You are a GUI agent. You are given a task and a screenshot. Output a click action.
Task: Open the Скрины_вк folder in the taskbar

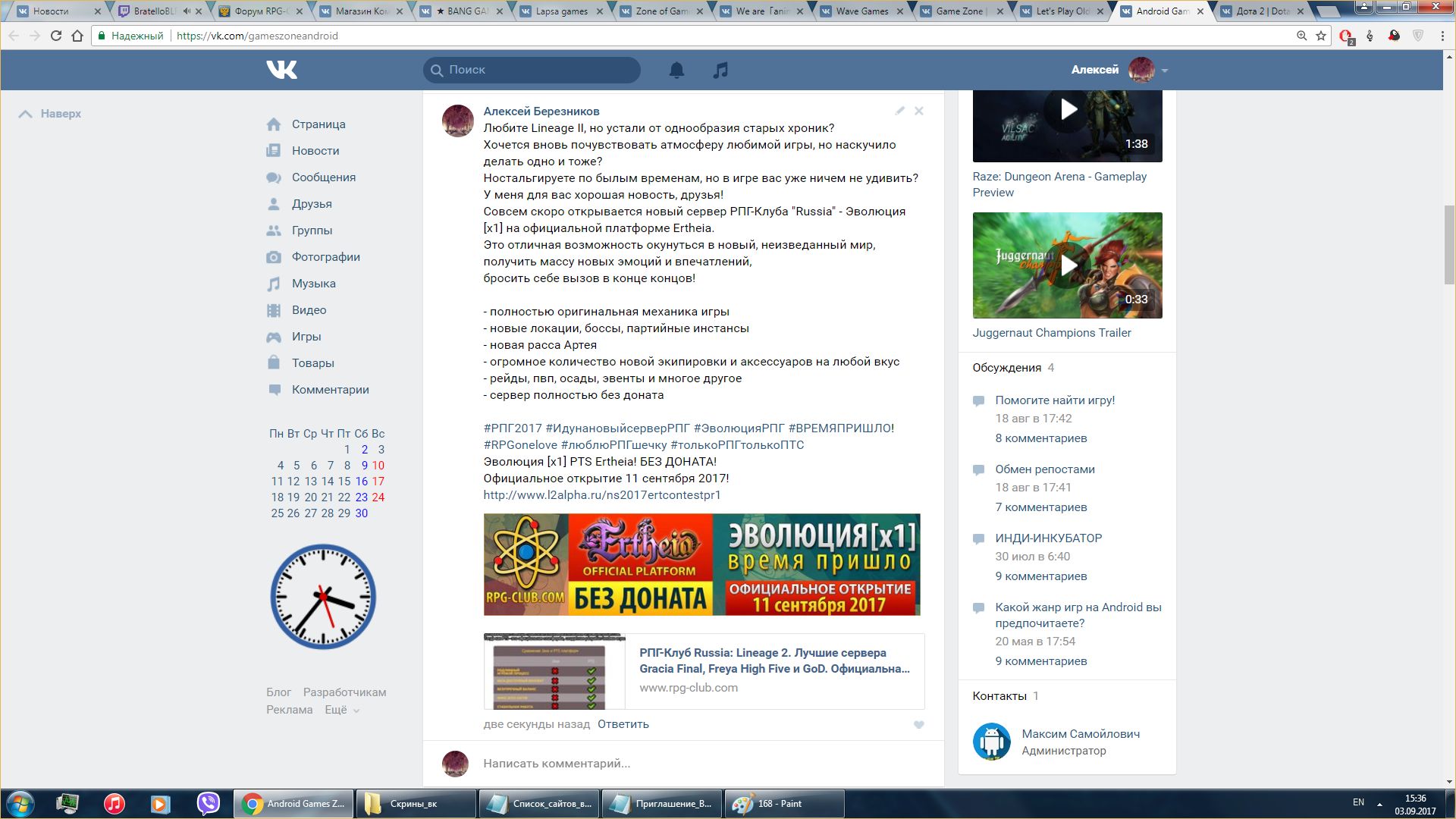pyautogui.click(x=416, y=804)
